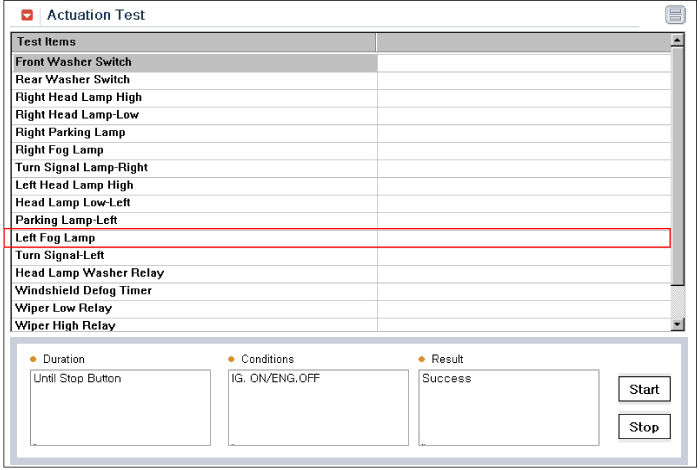700x470 pixels.
Task: Click the Duration box showing Until Stop Button
Action: point(121,408)
